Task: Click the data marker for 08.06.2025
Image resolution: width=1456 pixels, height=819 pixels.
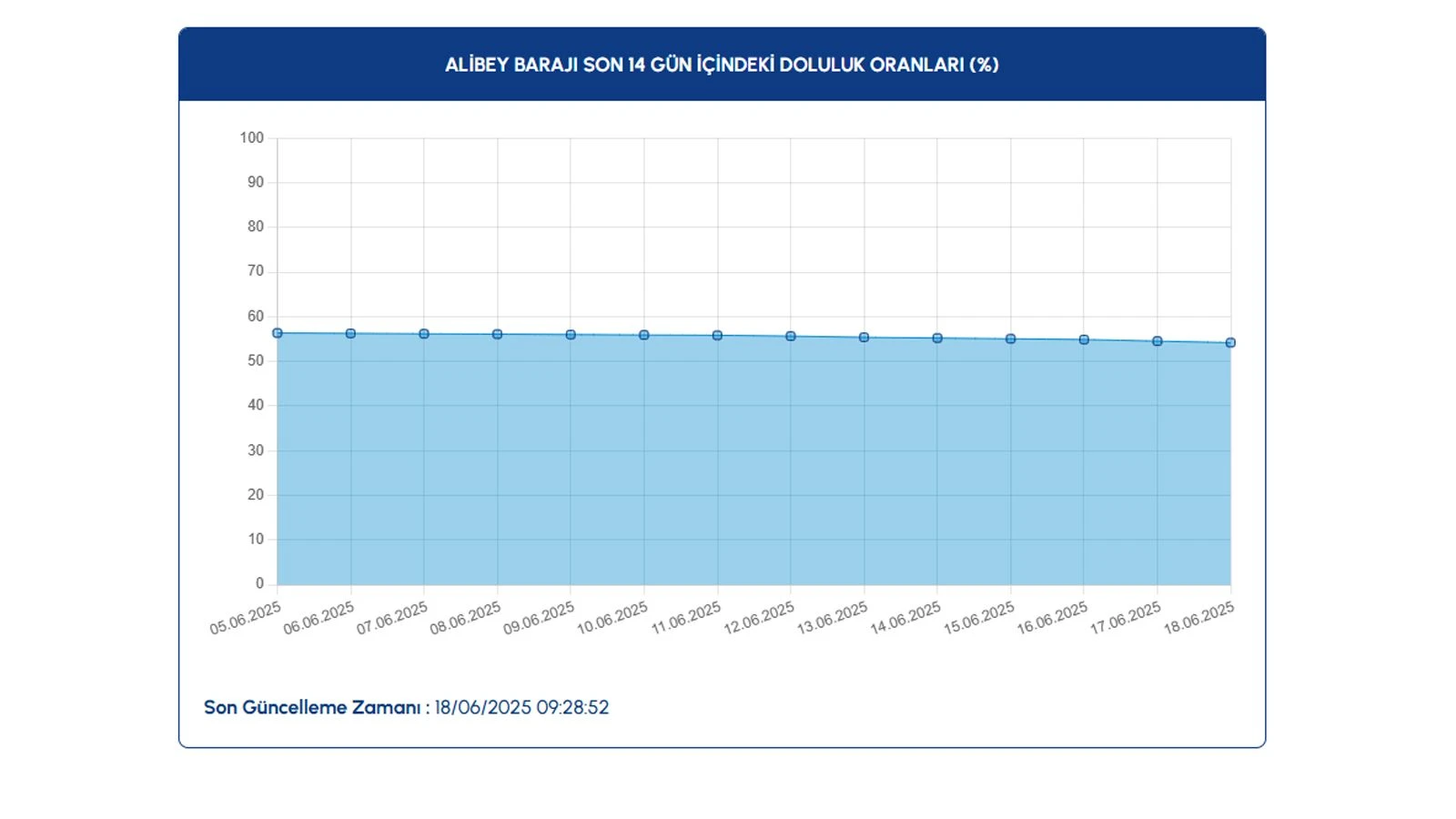Action: (x=497, y=335)
